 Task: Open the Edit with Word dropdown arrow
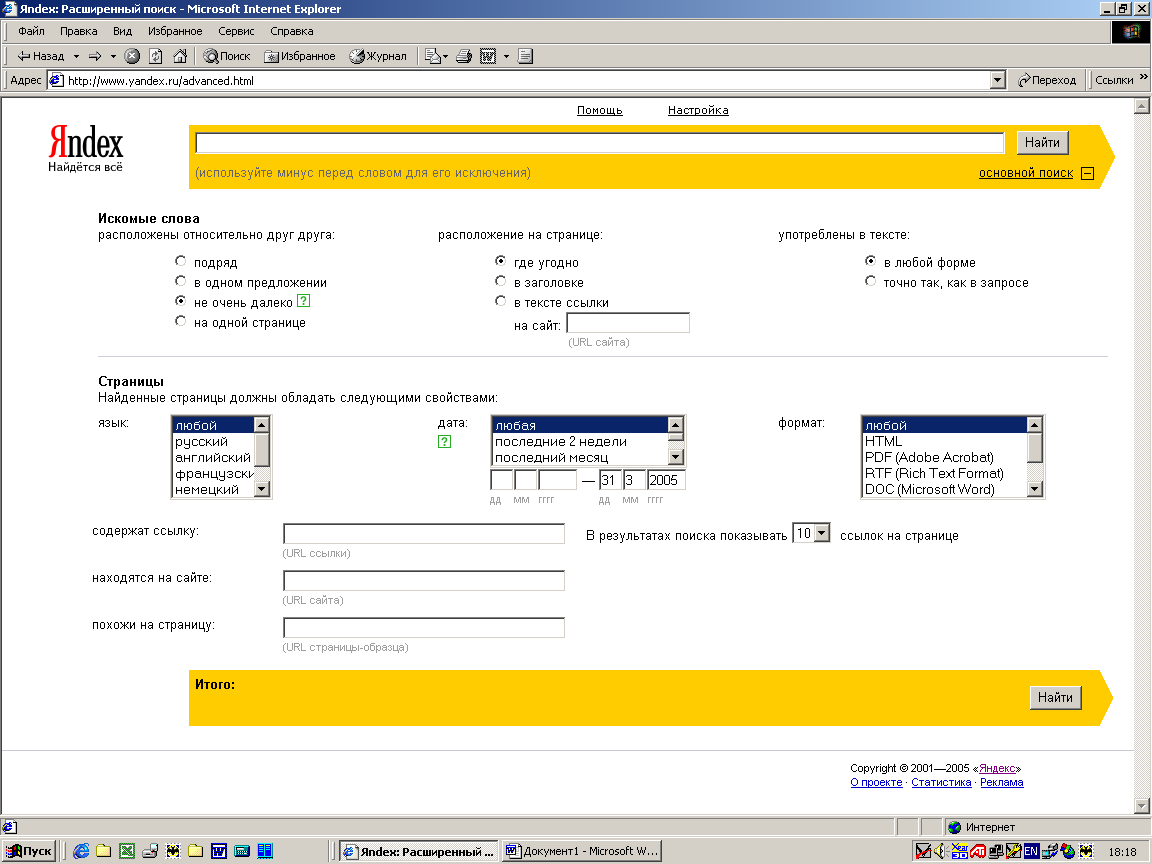(506, 56)
